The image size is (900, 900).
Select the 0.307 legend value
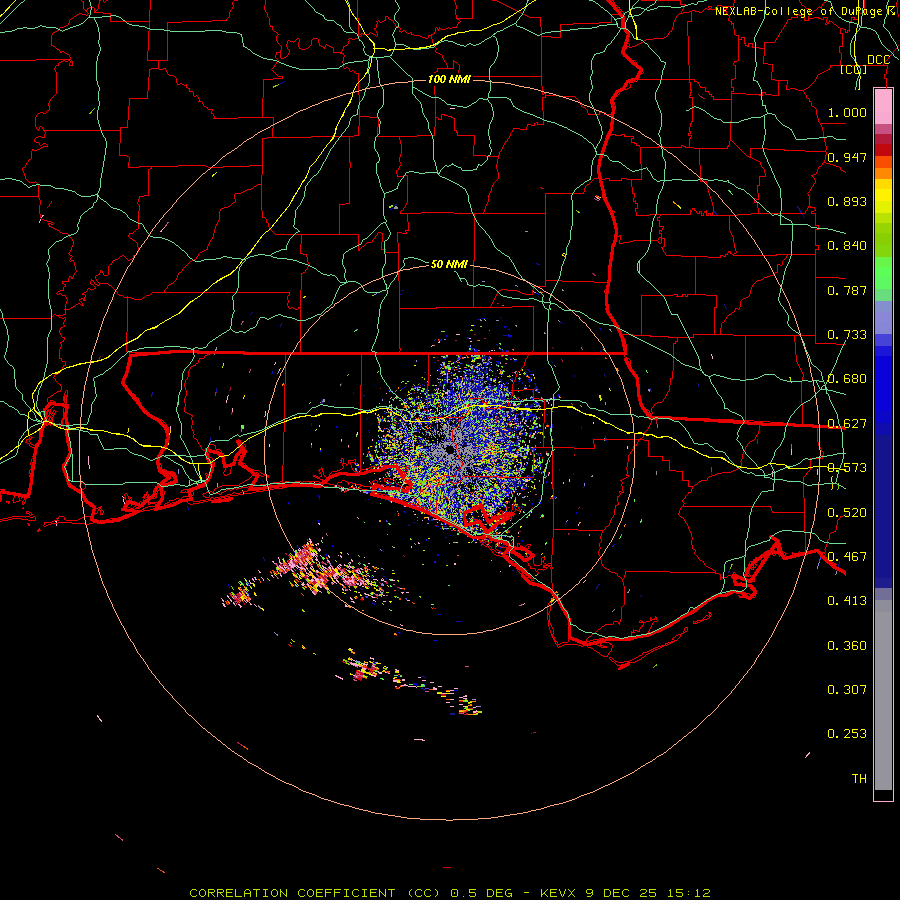(x=847, y=690)
